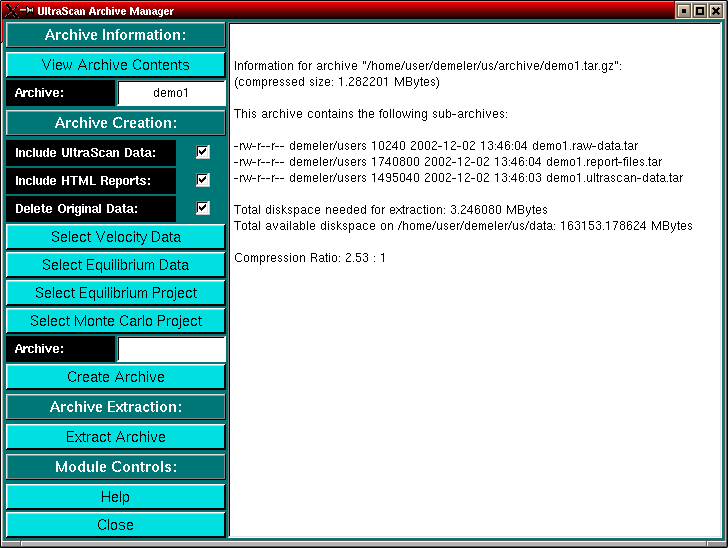728x548 pixels.
Task: Maximize the Archive Manager window
Action: click(699, 10)
